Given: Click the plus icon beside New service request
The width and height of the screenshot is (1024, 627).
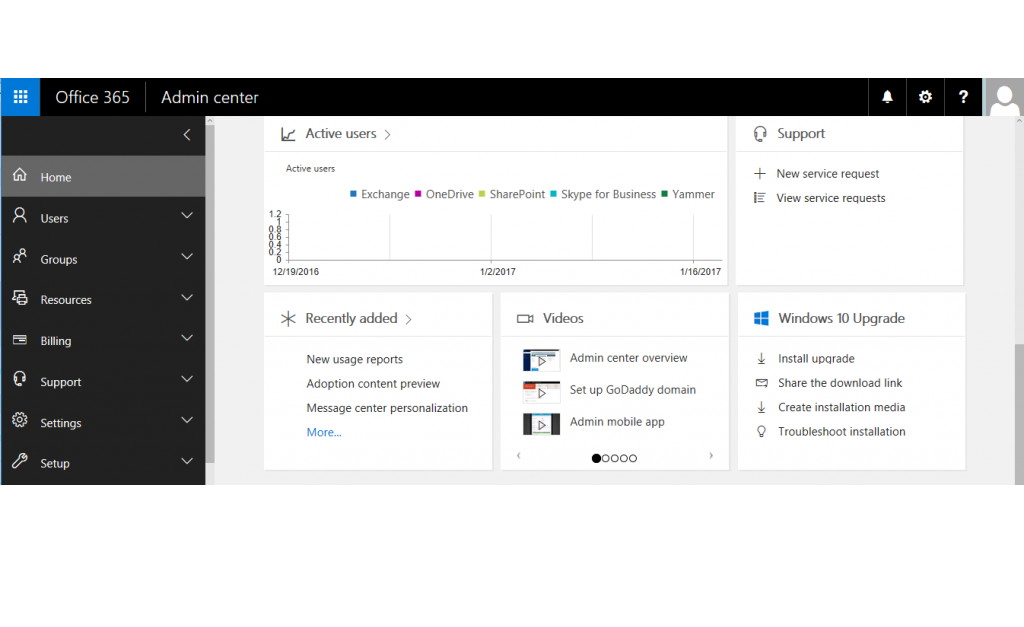Looking at the screenshot, I should click(x=760, y=174).
